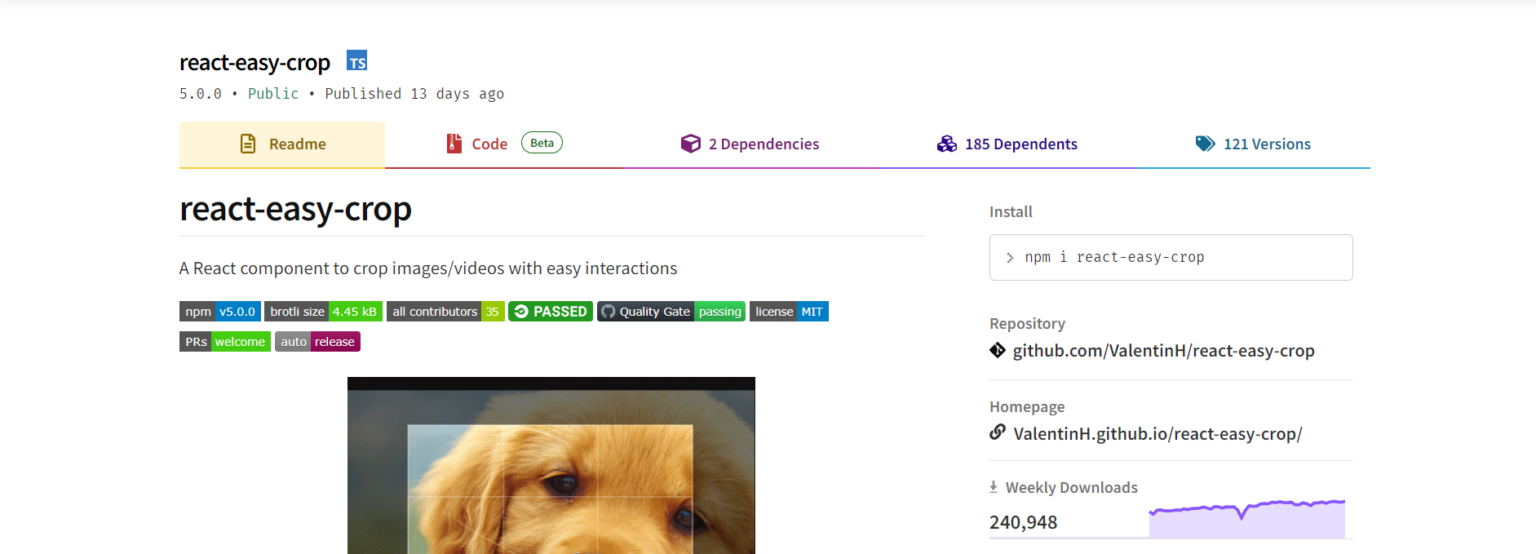Click the TypeScript TS badge icon
Screen dimensions: 1536x554
point(357,62)
